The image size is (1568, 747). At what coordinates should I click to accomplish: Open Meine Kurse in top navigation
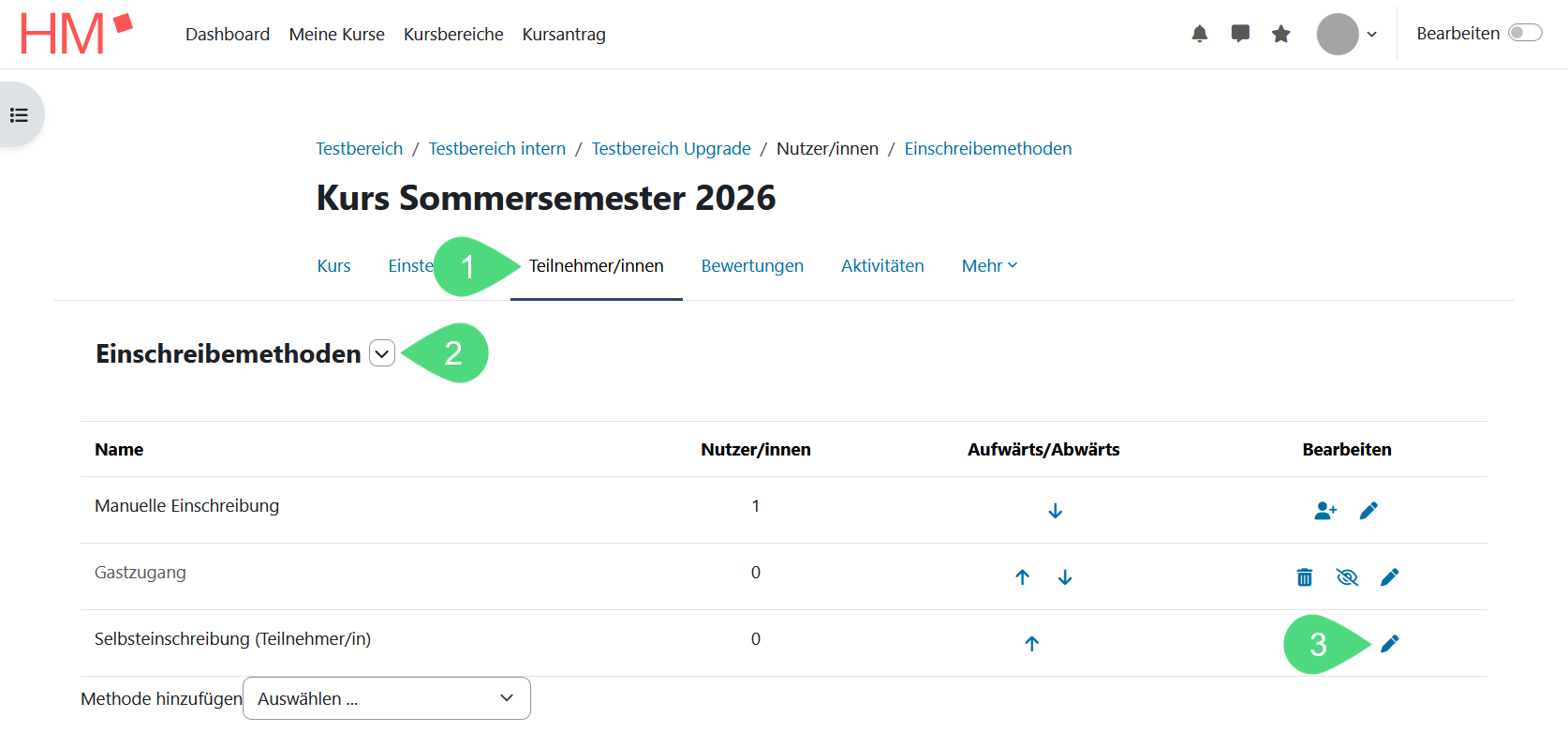(x=336, y=35)
